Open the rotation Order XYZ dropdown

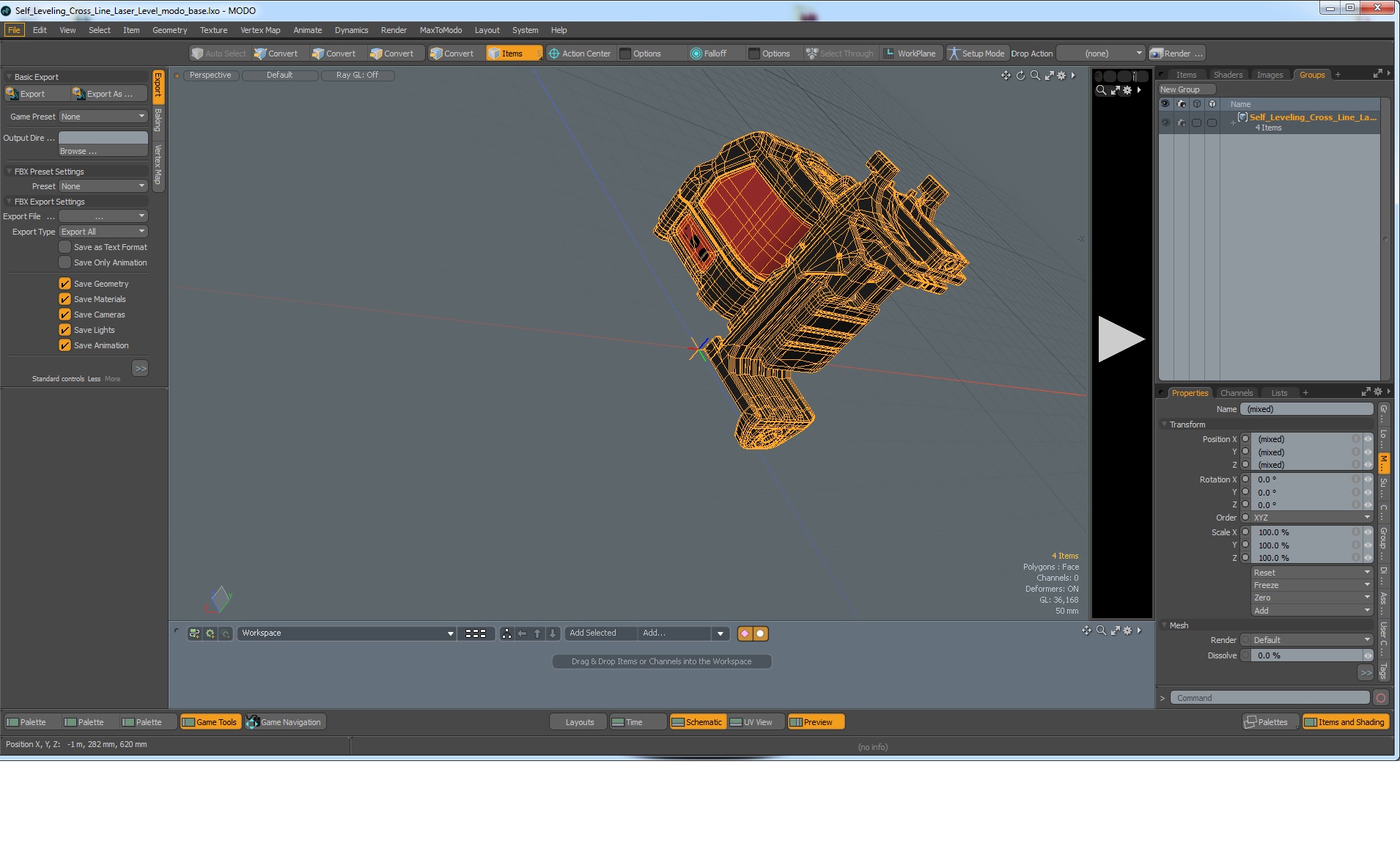[1311, 518]
